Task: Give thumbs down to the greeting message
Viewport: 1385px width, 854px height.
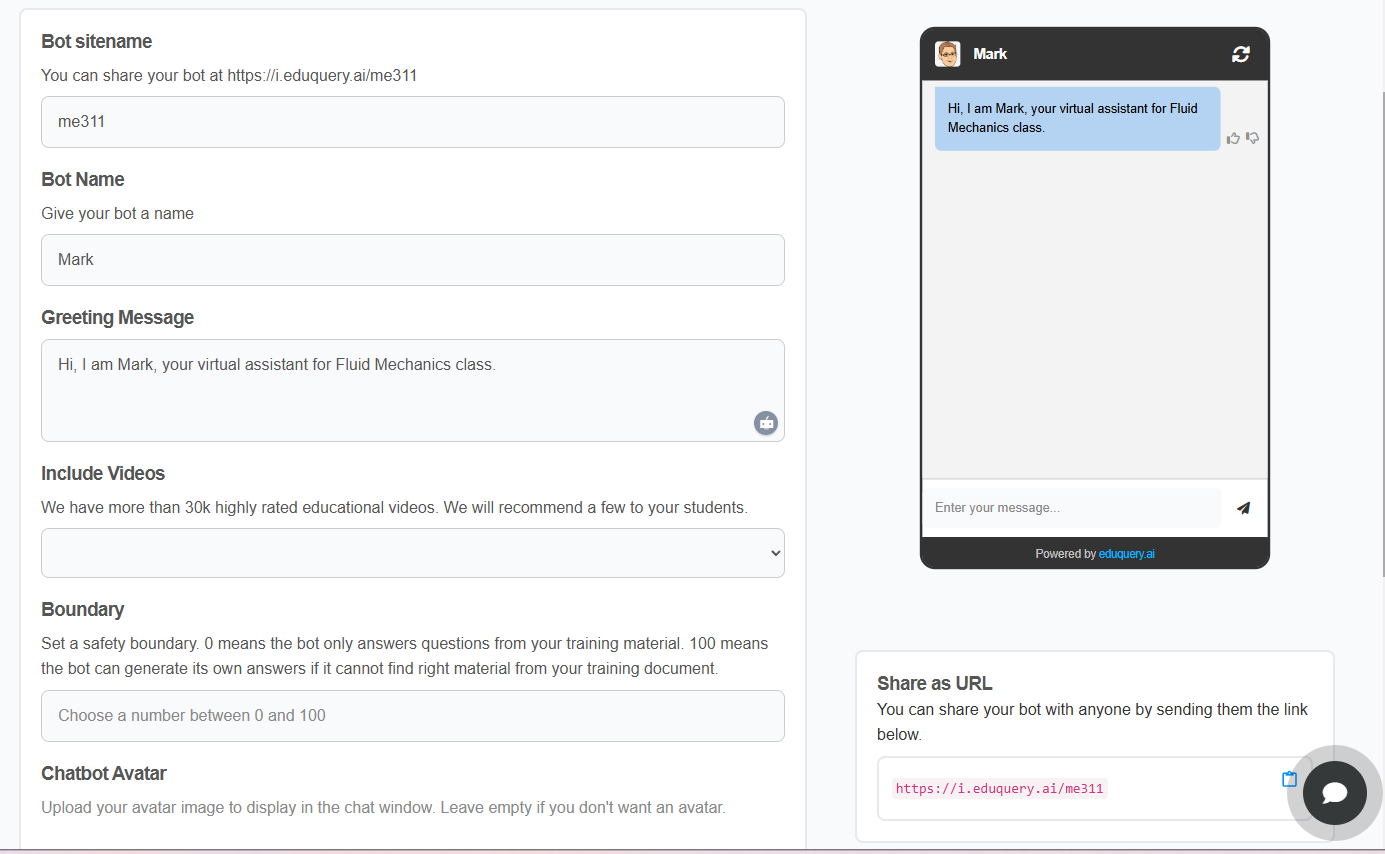Action: click(x=1252, y=138)
